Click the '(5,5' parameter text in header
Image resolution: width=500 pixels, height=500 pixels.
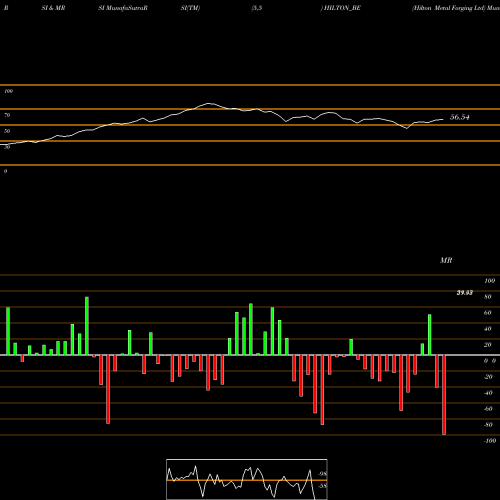(x=257, y=8)
